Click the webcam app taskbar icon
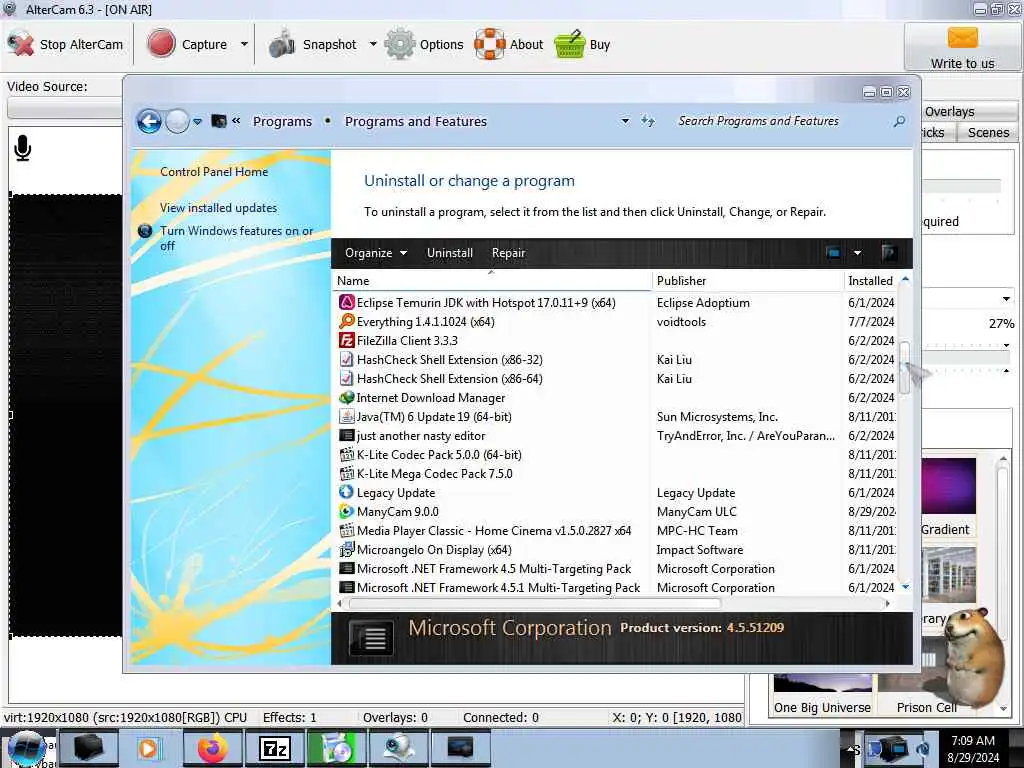 tap(398, 748)
